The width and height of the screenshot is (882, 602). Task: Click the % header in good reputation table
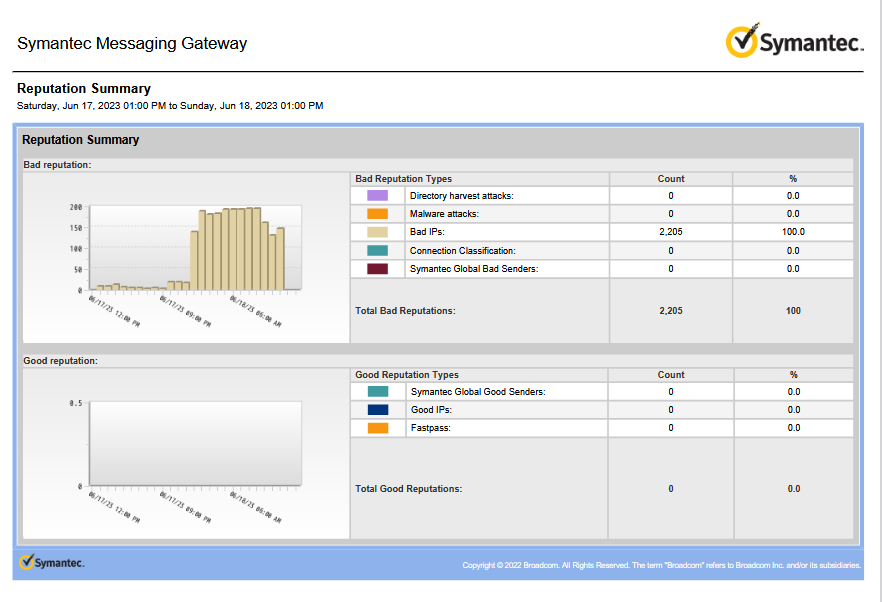point(794,375)
